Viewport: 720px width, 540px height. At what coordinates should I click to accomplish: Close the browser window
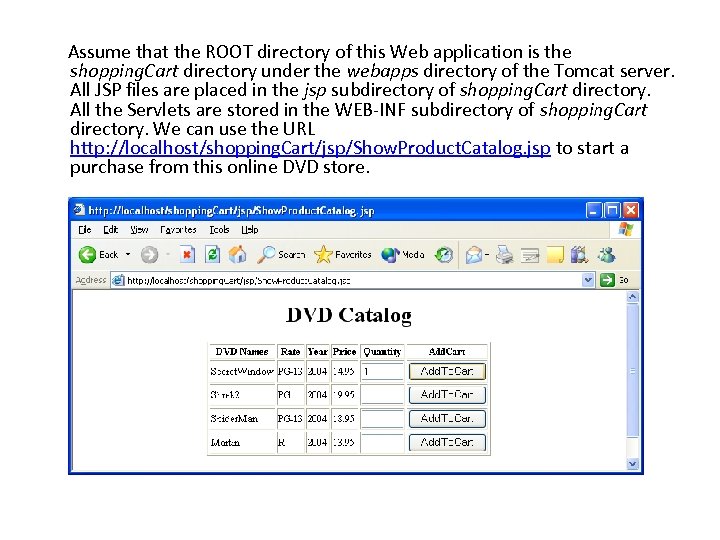631,210
